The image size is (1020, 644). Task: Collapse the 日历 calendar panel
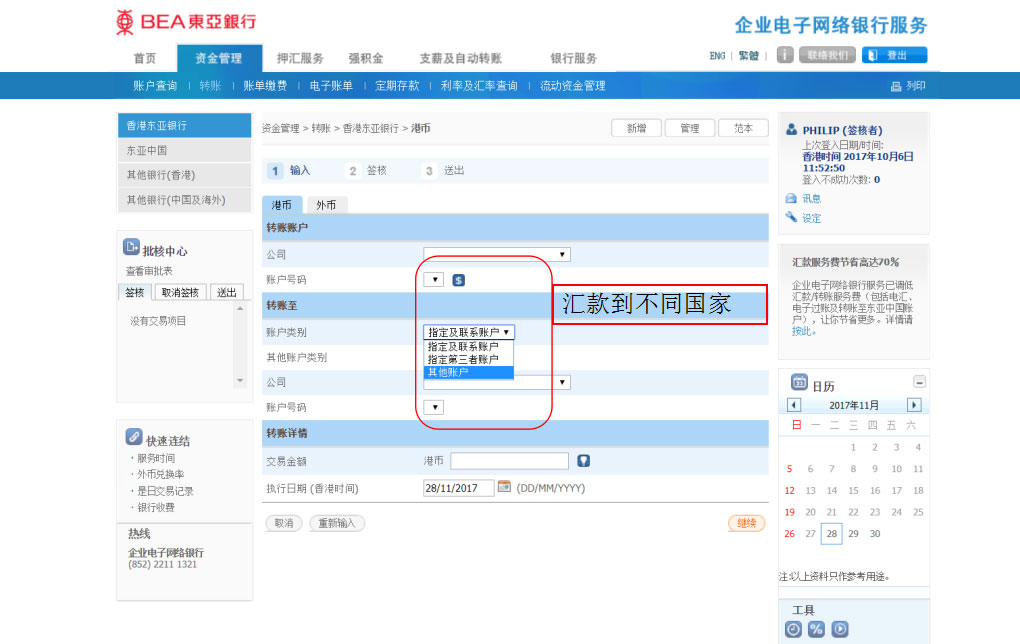click(x=919, y=382)
